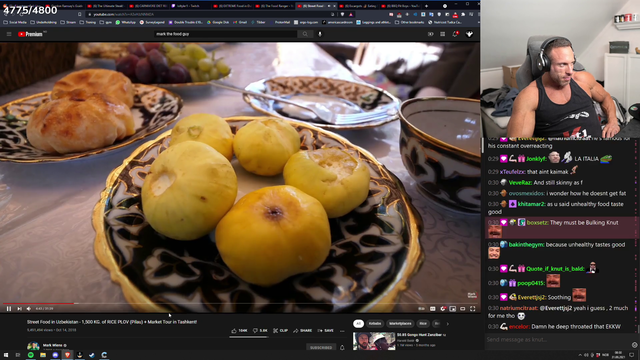This screenshot has width=640, height=360.
Task: Open Steam from the taskbar
Action: pyautogui.click(x=92, y=355)
